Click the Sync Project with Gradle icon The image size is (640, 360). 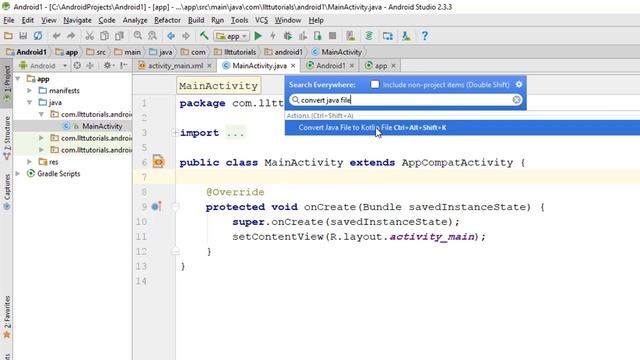[x=369, y=36]
